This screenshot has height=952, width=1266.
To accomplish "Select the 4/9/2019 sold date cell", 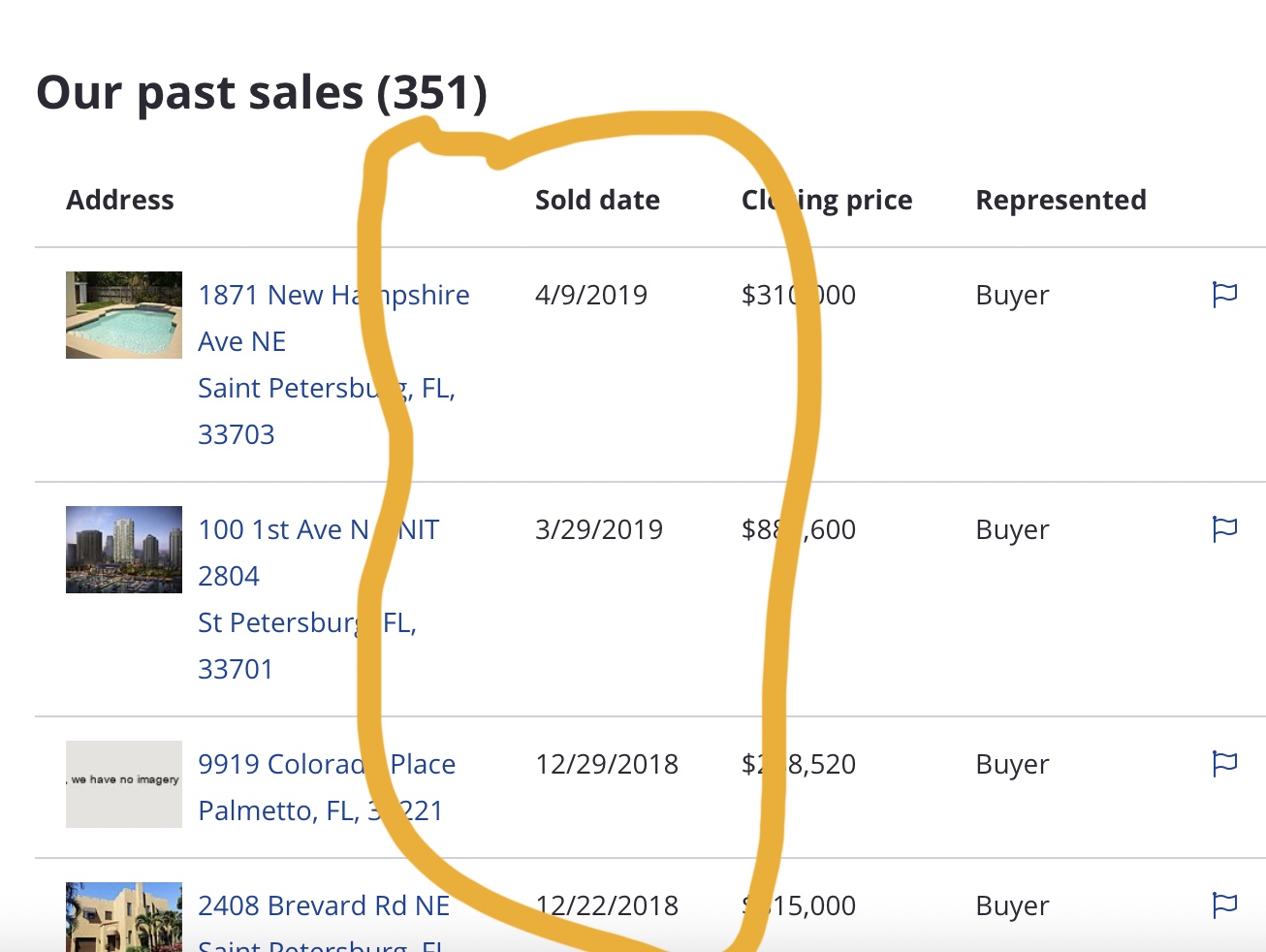I will point(591,296).
